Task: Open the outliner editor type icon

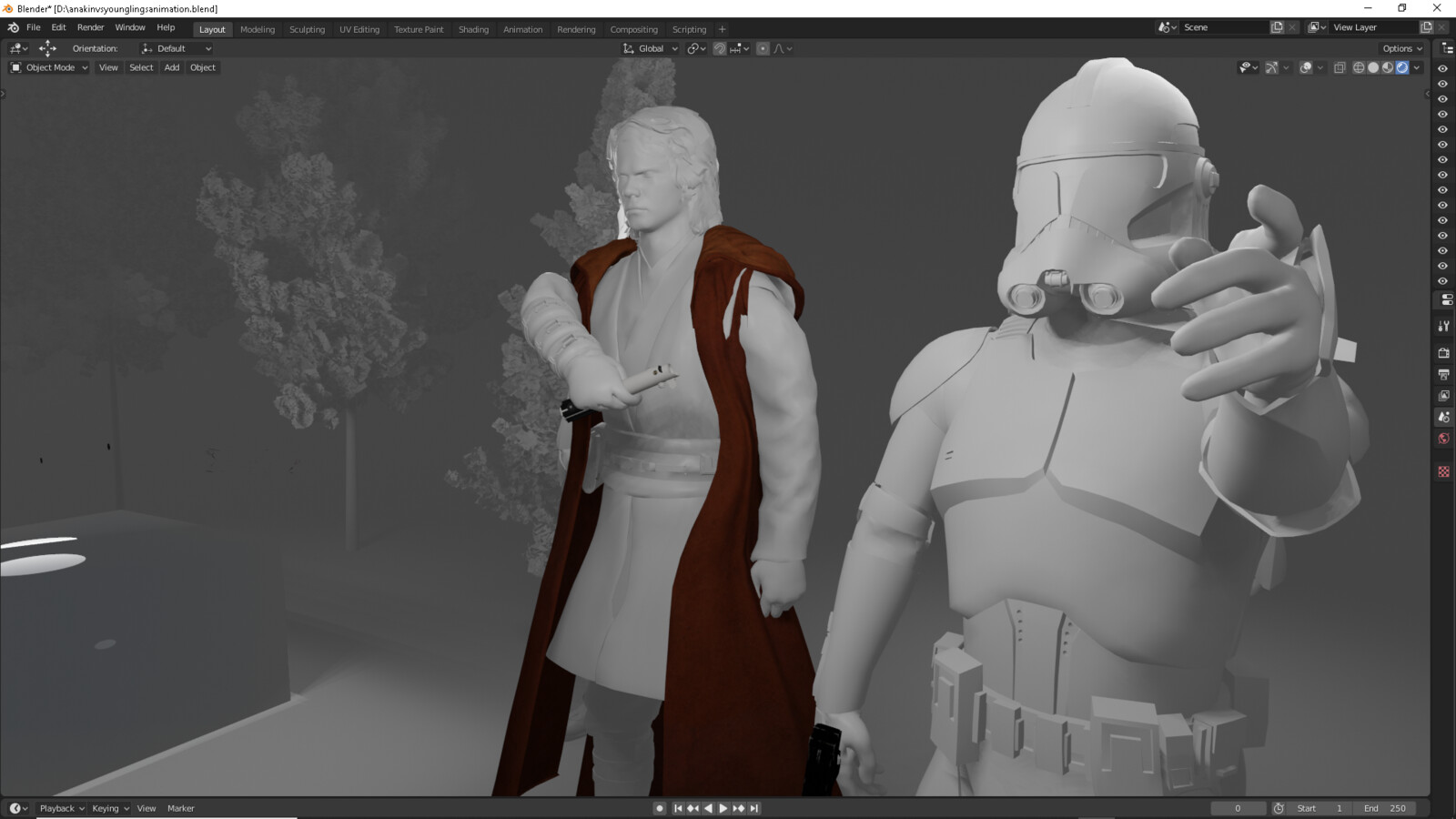Action: [1446, 48]
